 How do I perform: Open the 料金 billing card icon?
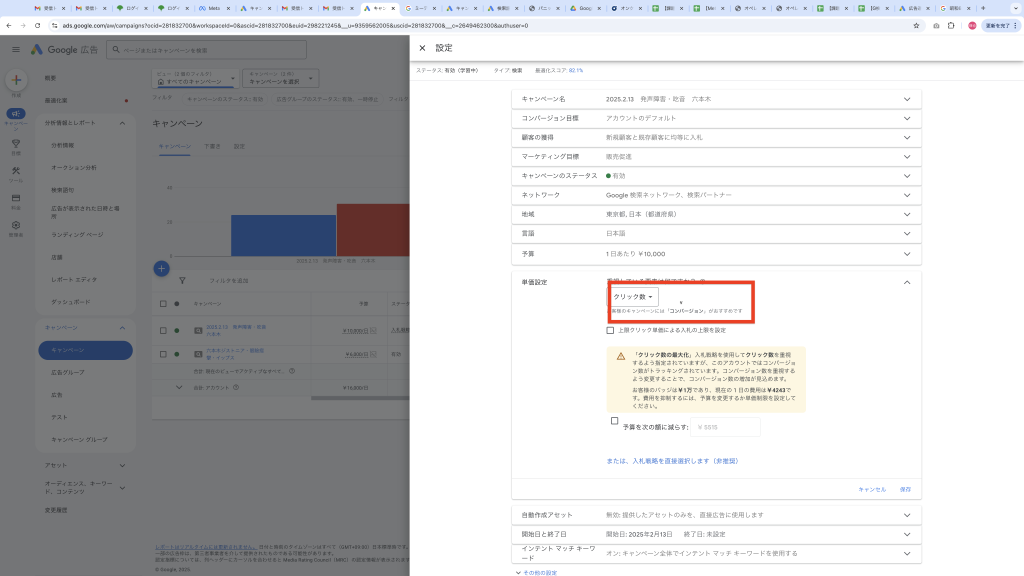point(16,198)
